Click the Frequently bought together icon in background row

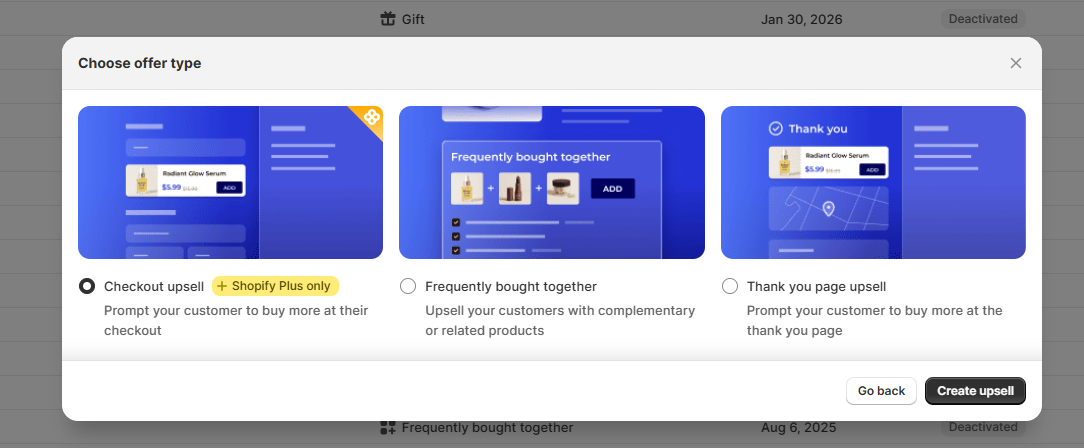389,428
